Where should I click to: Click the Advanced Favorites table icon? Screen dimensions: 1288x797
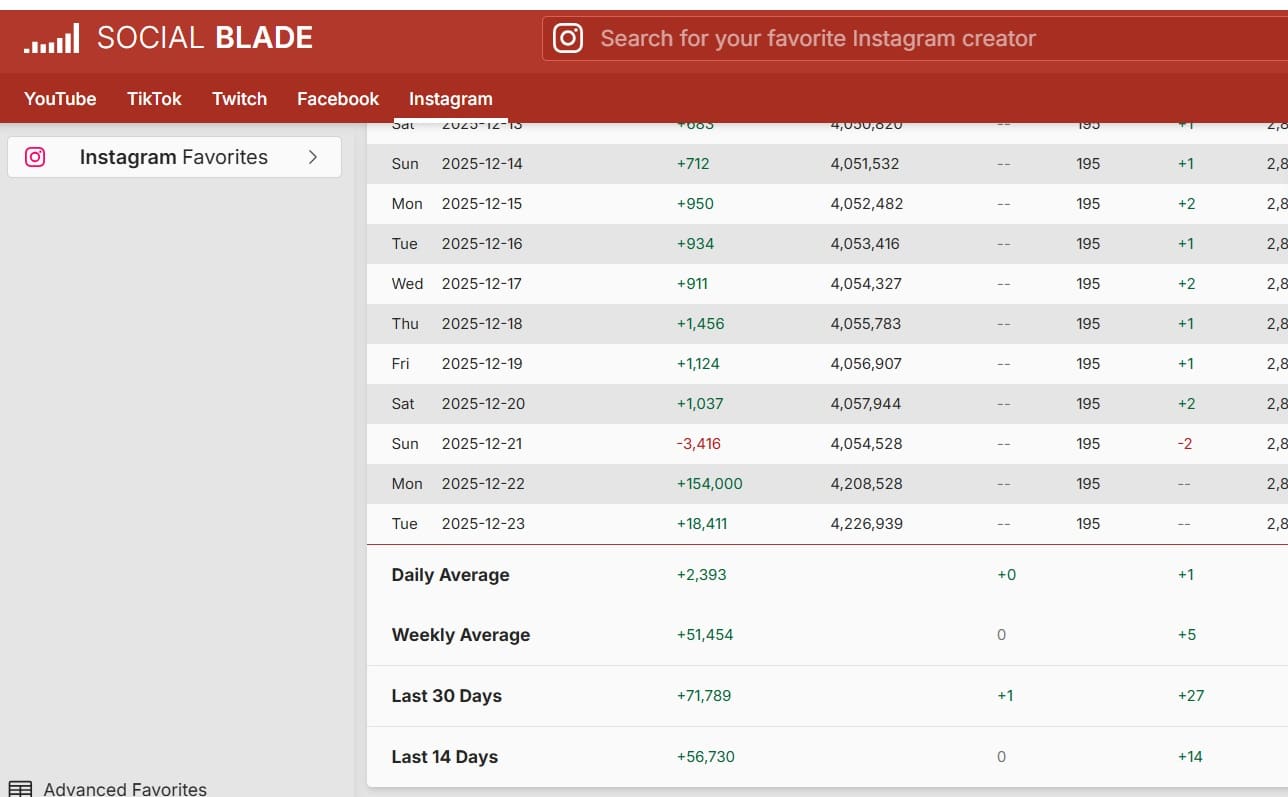(20, 789)
